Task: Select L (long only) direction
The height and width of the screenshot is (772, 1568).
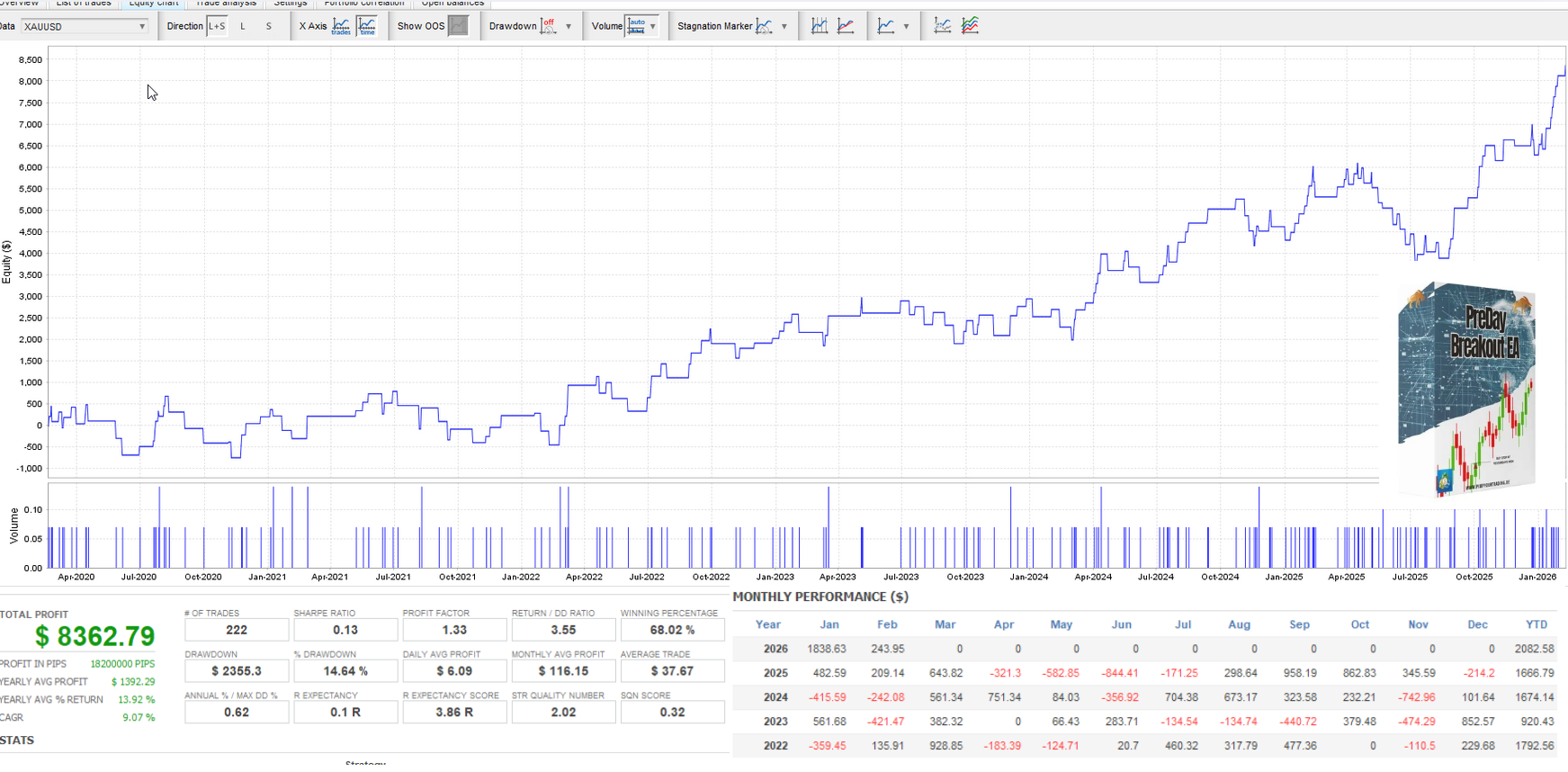Action: pyautogui.click(x=243, y=26)
